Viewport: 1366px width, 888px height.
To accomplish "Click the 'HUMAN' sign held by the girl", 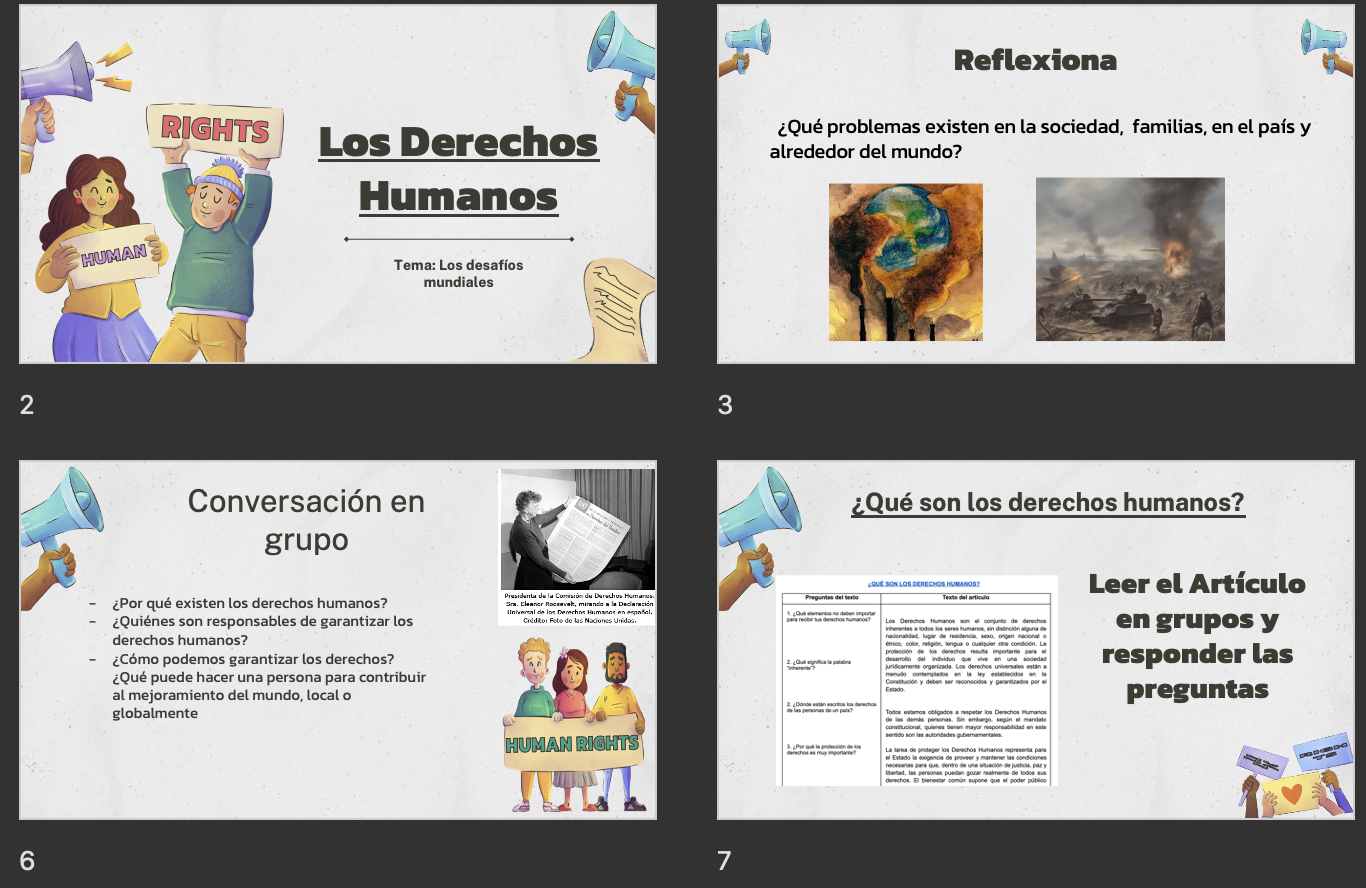I will pyautogui.click(x=113, y=256).
